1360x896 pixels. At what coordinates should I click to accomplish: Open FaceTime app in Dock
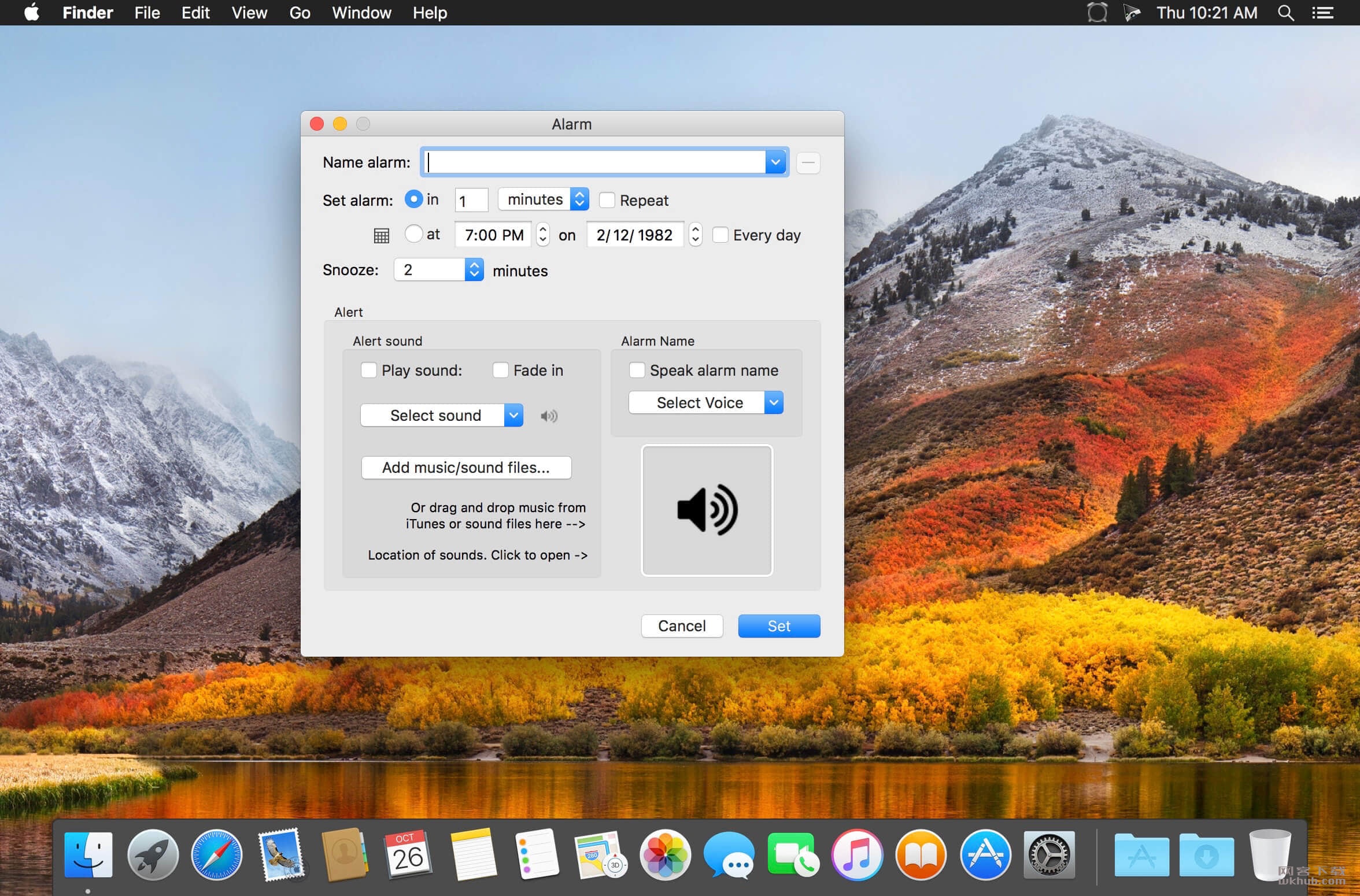click(x=793, y=855)
